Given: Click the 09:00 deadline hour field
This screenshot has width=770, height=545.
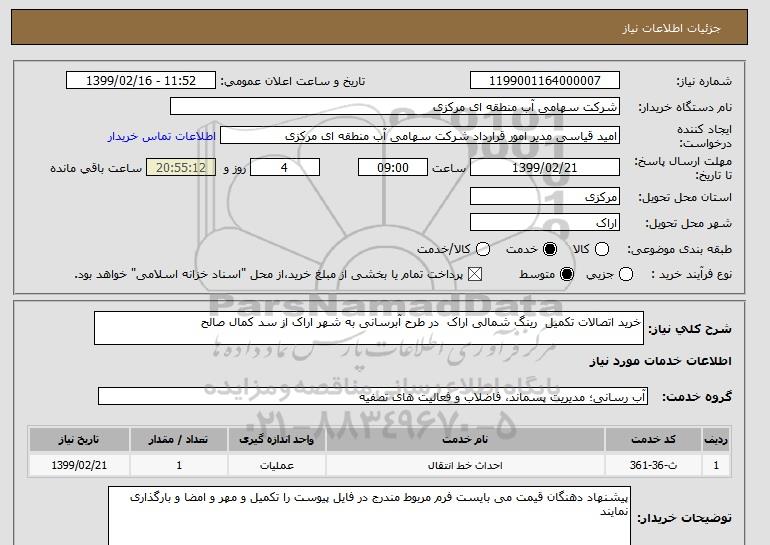Looking at the screenshot, I should (x=393, y=167).
